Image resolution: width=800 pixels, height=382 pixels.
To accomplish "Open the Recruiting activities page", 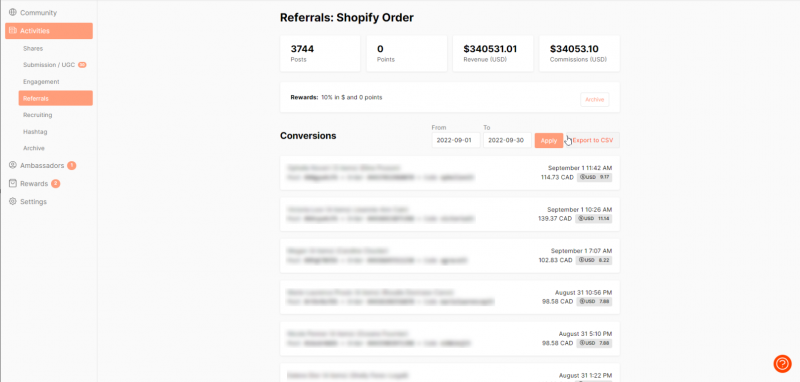I will click(38, 115).
